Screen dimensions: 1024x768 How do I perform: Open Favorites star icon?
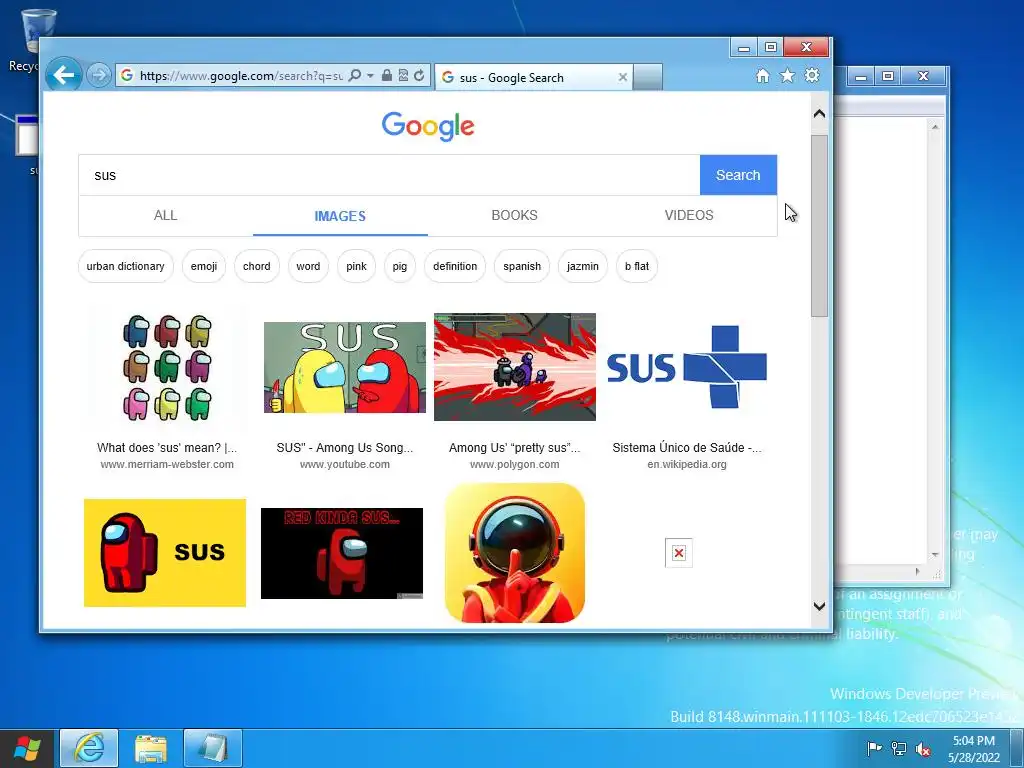(x=788, y=76)
